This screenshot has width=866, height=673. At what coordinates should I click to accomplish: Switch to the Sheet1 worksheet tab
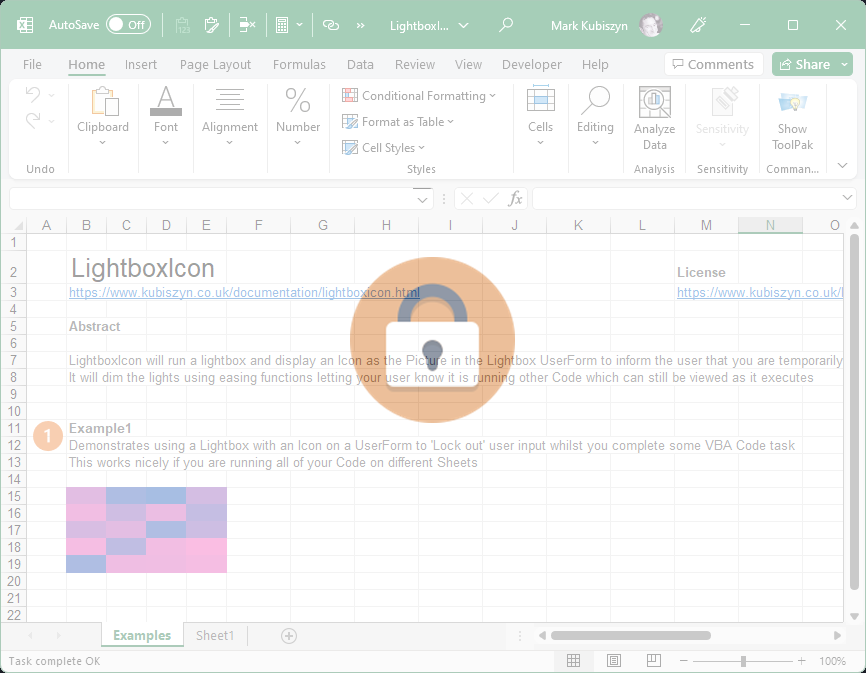point(215,636)
